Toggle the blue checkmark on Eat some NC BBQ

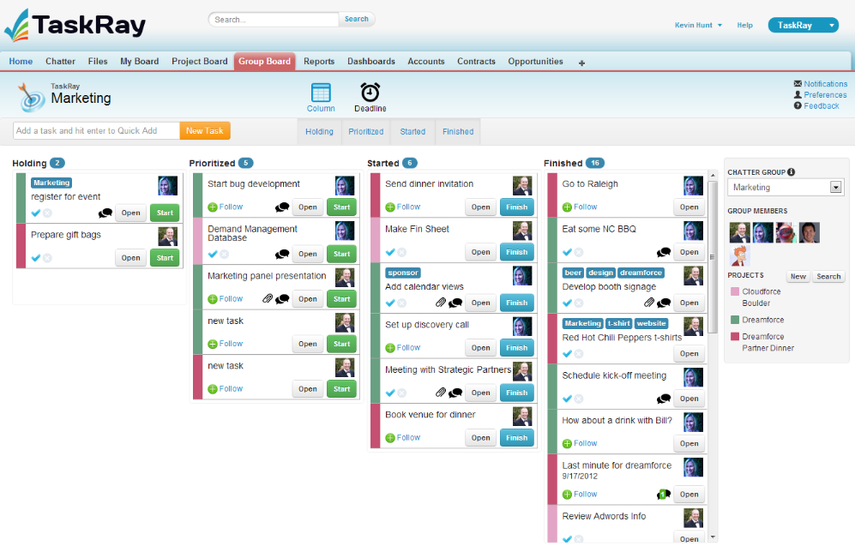tap(567, 252)
